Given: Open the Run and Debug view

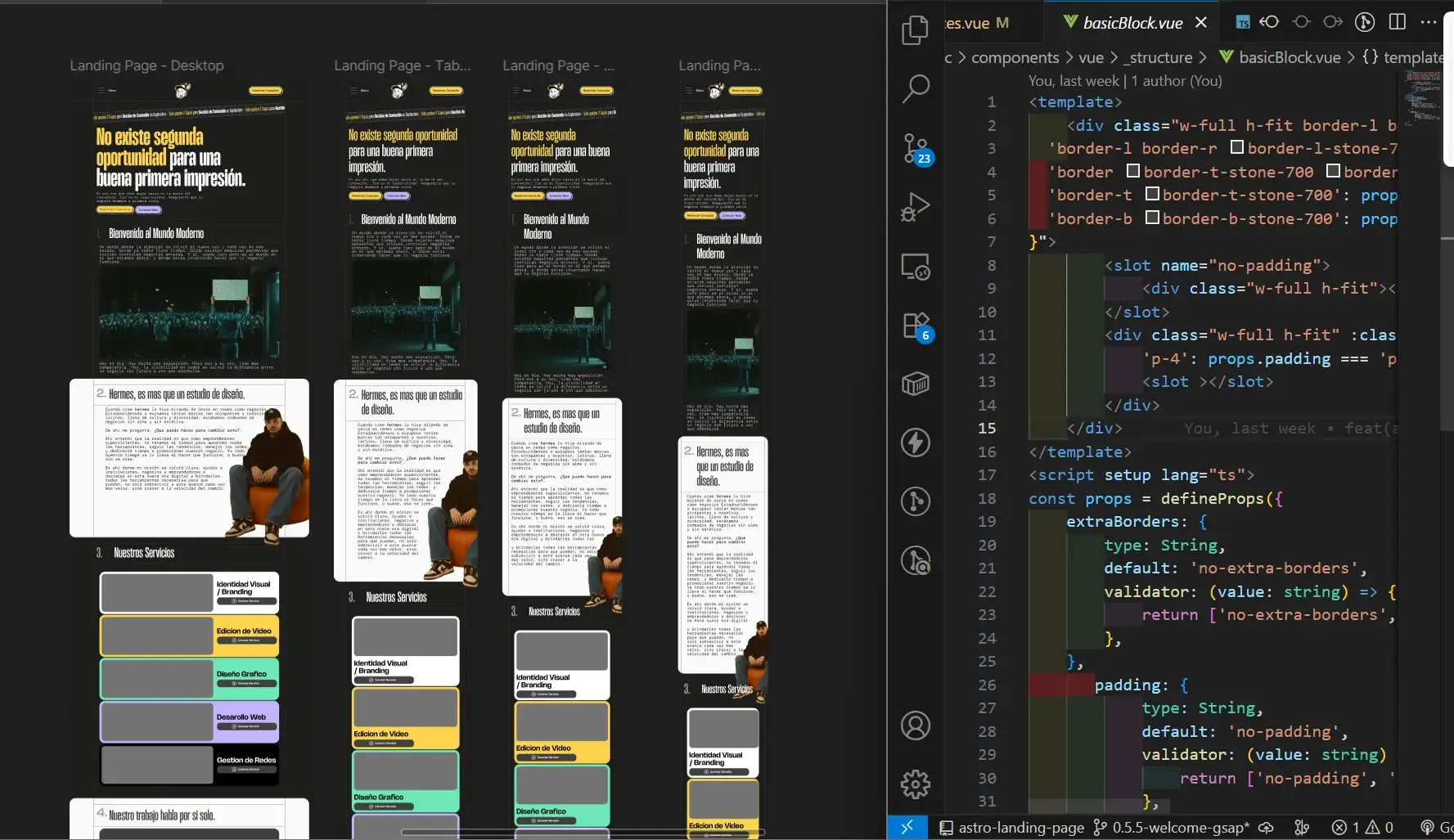Looking at the screenshot, I should [x=915, y=208].
